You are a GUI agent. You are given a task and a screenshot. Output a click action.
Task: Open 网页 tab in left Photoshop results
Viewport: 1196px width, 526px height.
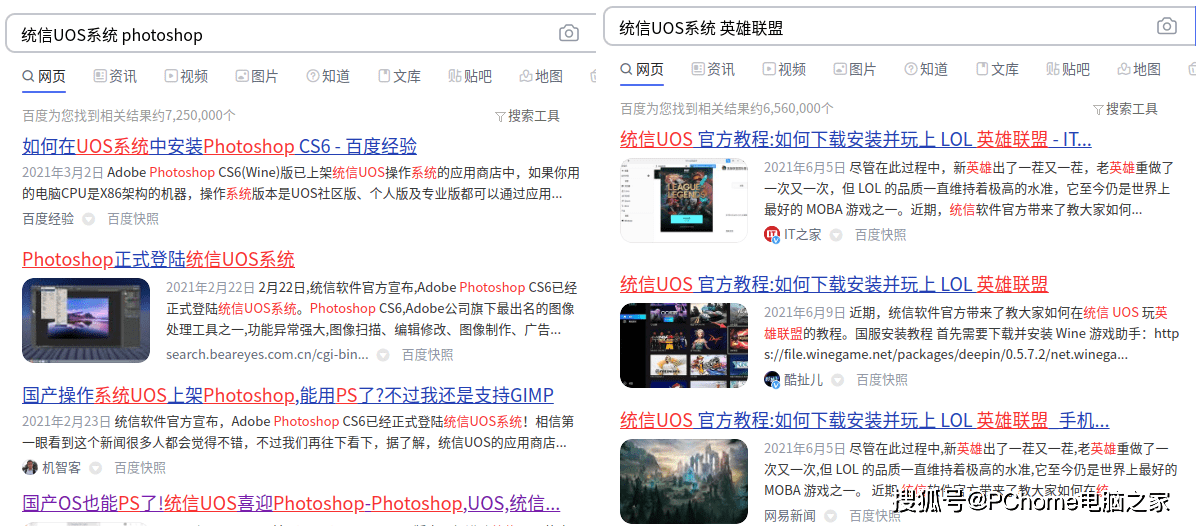(x=44, y=76)
